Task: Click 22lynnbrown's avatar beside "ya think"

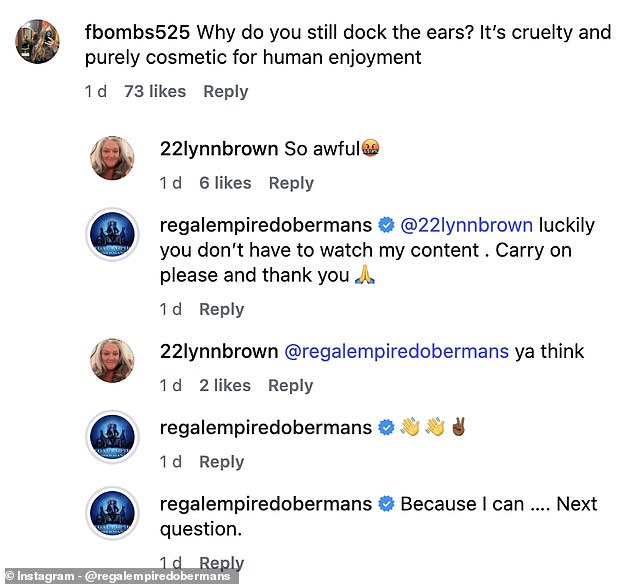Action: pos(112,360)
